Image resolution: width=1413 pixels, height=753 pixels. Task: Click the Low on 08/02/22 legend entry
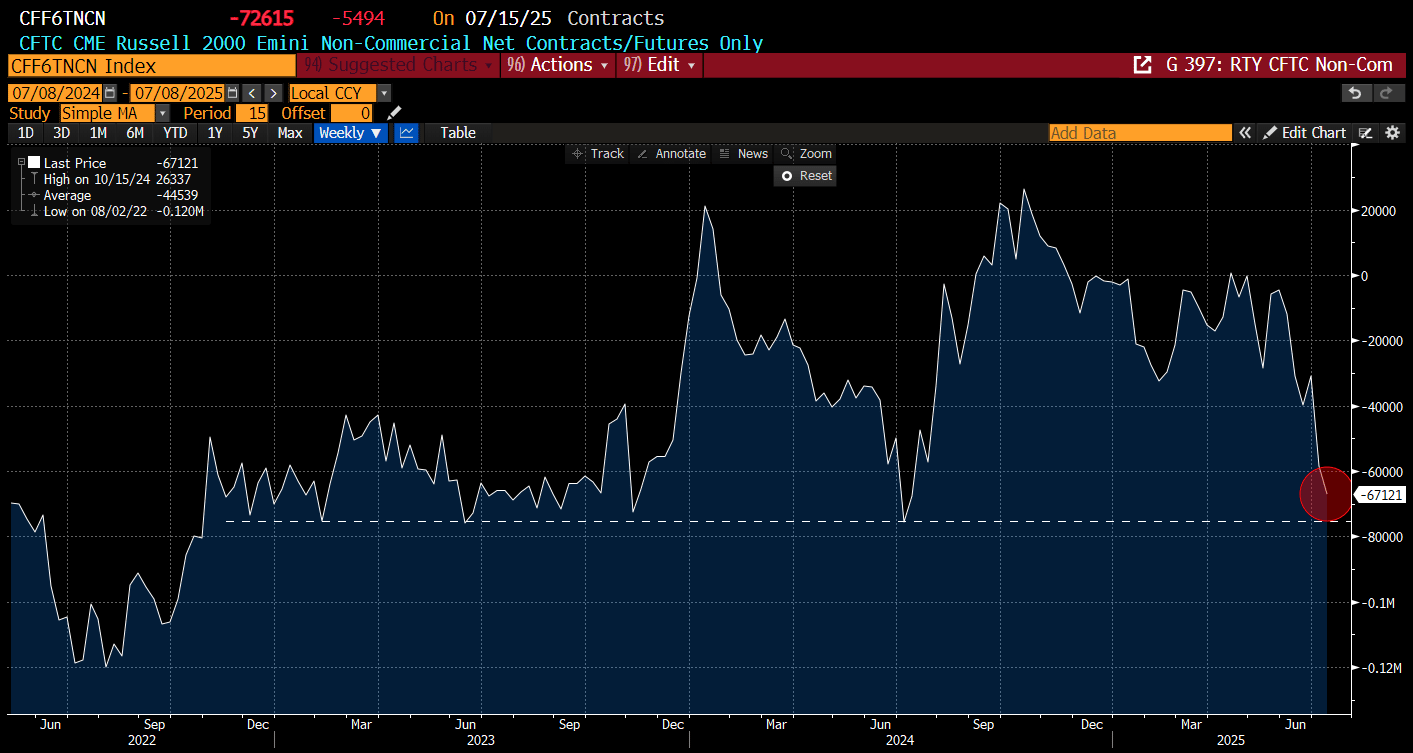pyautogui.click(x=117, y=211)
